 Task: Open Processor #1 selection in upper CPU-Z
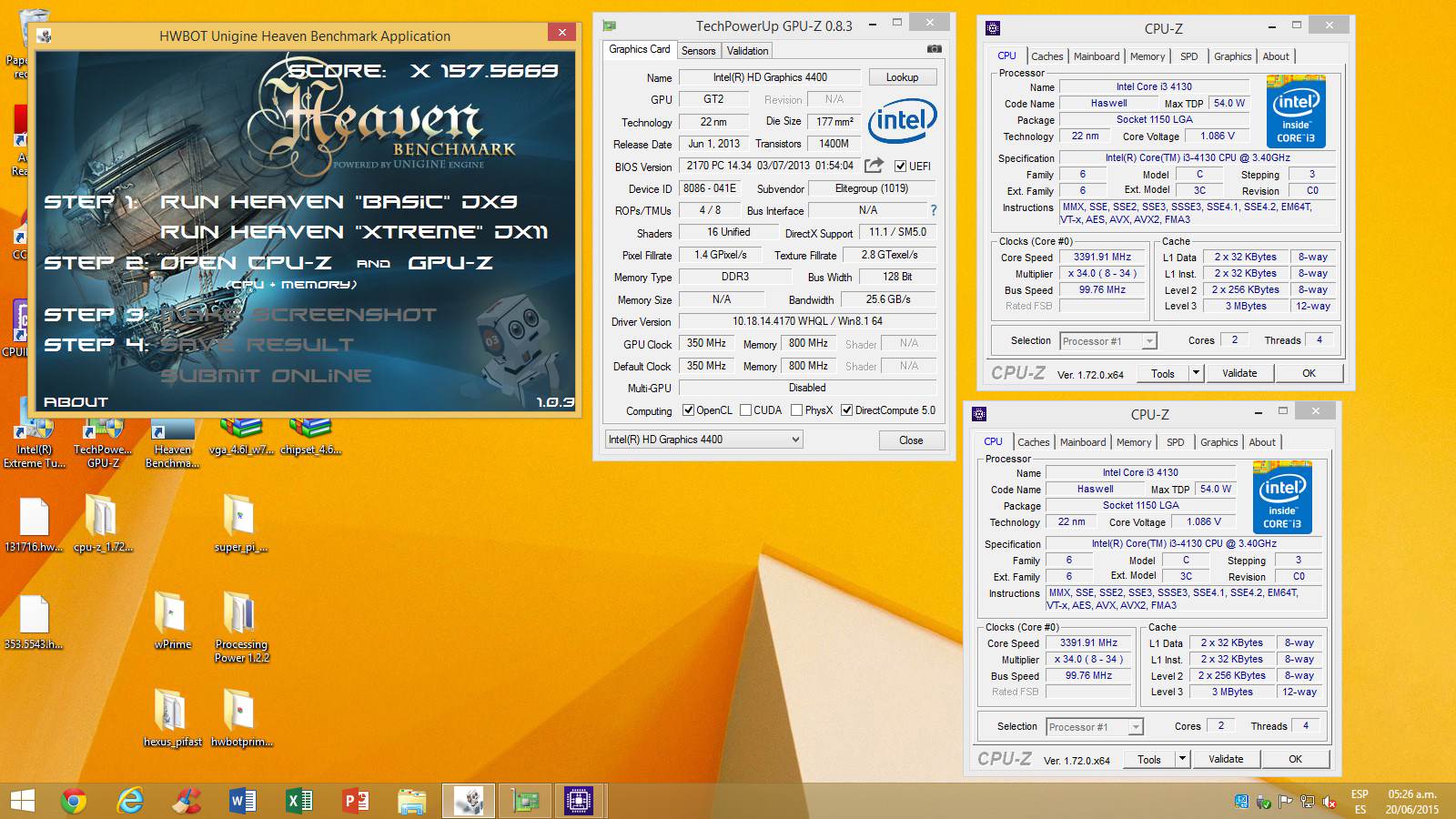click(x=1108, y=341)
